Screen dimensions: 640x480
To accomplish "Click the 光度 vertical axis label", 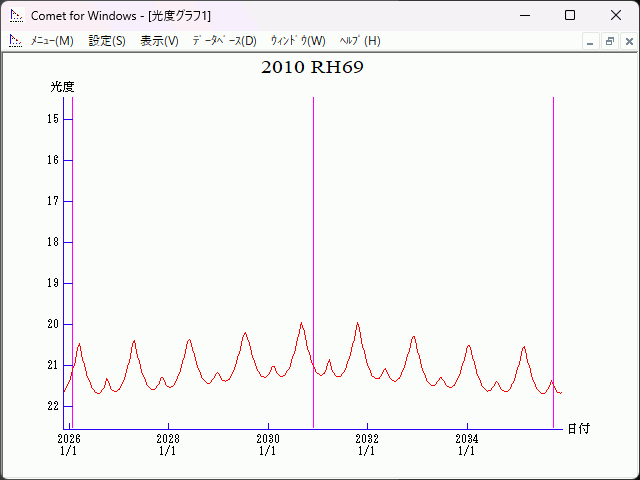I will tap(63, 87).
